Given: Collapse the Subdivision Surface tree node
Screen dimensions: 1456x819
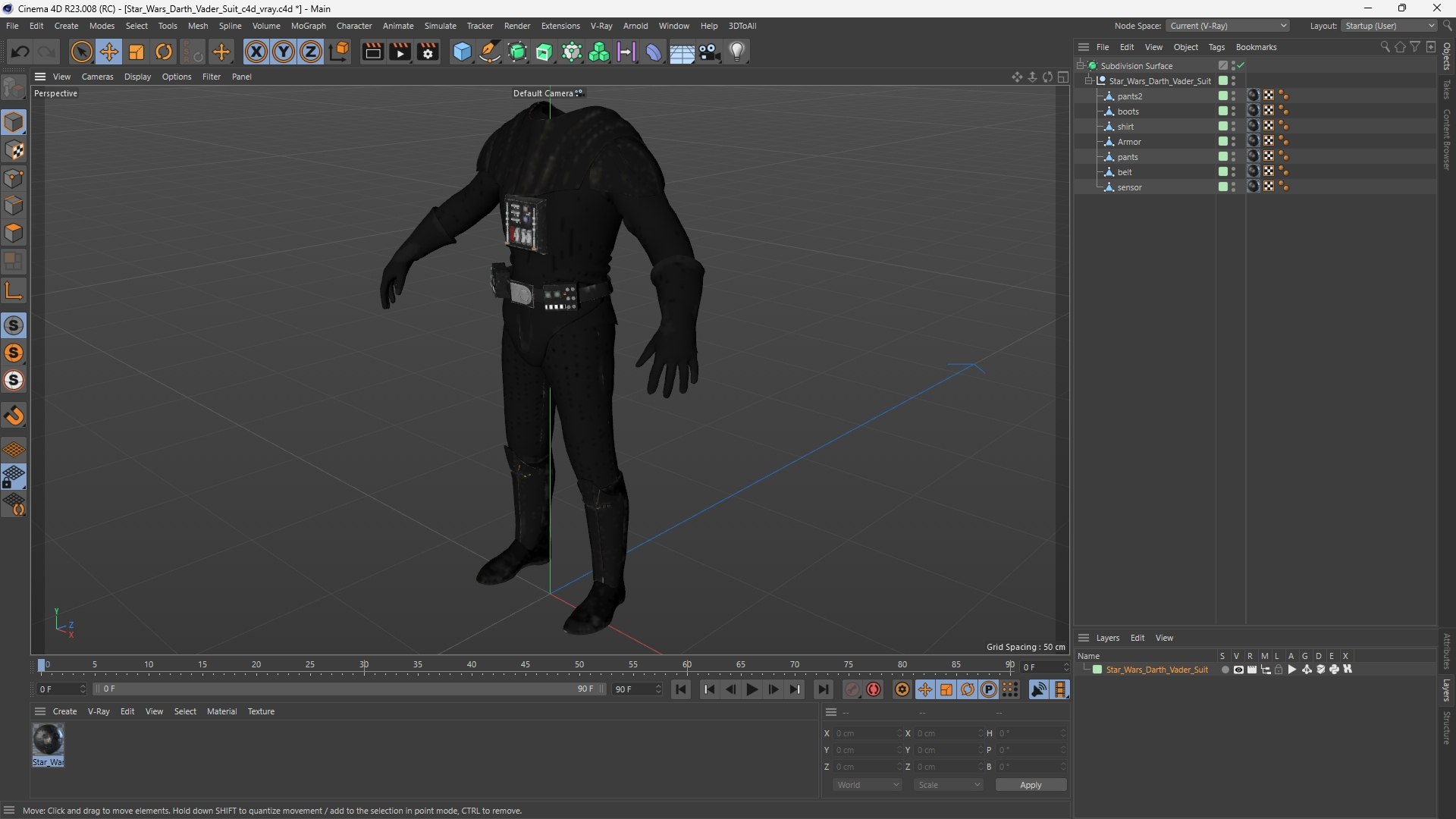Looking at the screenshot, I should pos(1081,66).
